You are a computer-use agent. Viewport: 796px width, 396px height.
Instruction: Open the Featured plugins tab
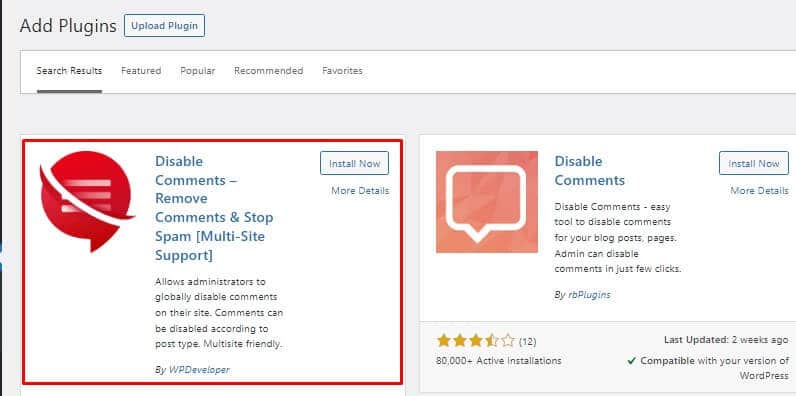tap(141, 71)
